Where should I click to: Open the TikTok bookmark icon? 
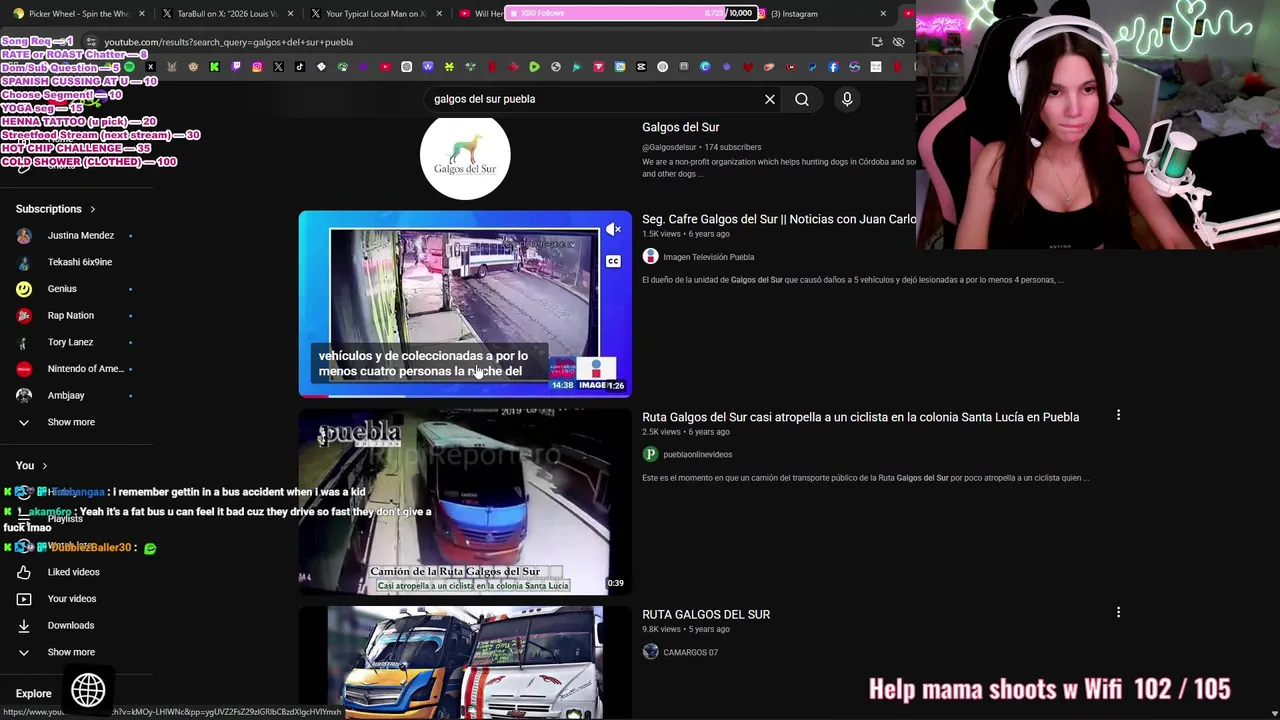[300, 67]
